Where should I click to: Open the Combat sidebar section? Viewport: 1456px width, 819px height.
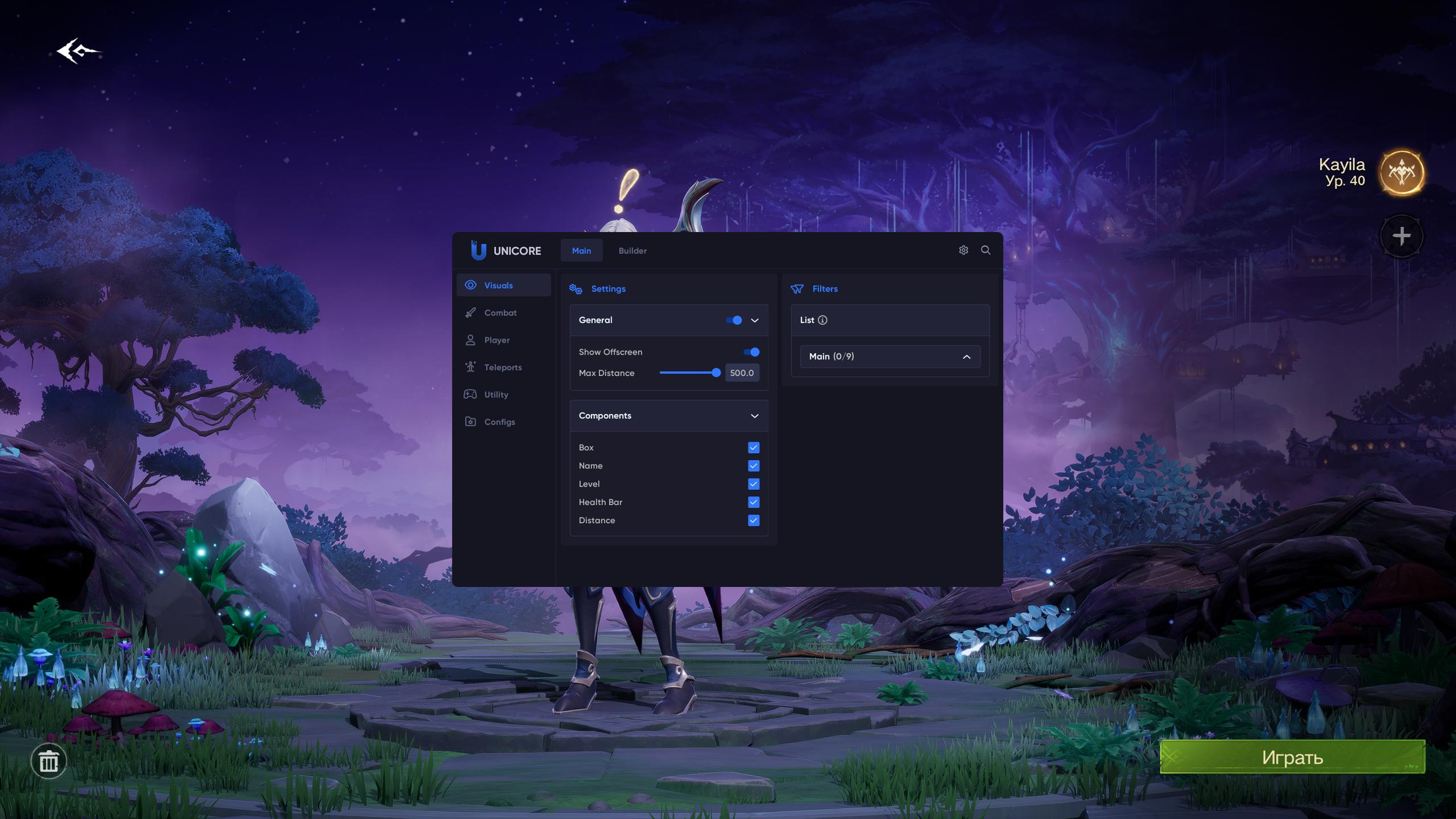500,313
